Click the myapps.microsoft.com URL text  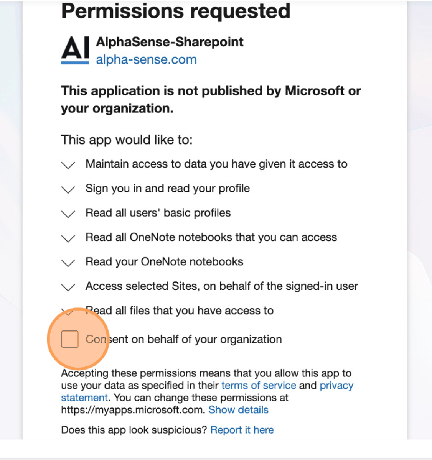pyautogui.click(x=132, y=410)
